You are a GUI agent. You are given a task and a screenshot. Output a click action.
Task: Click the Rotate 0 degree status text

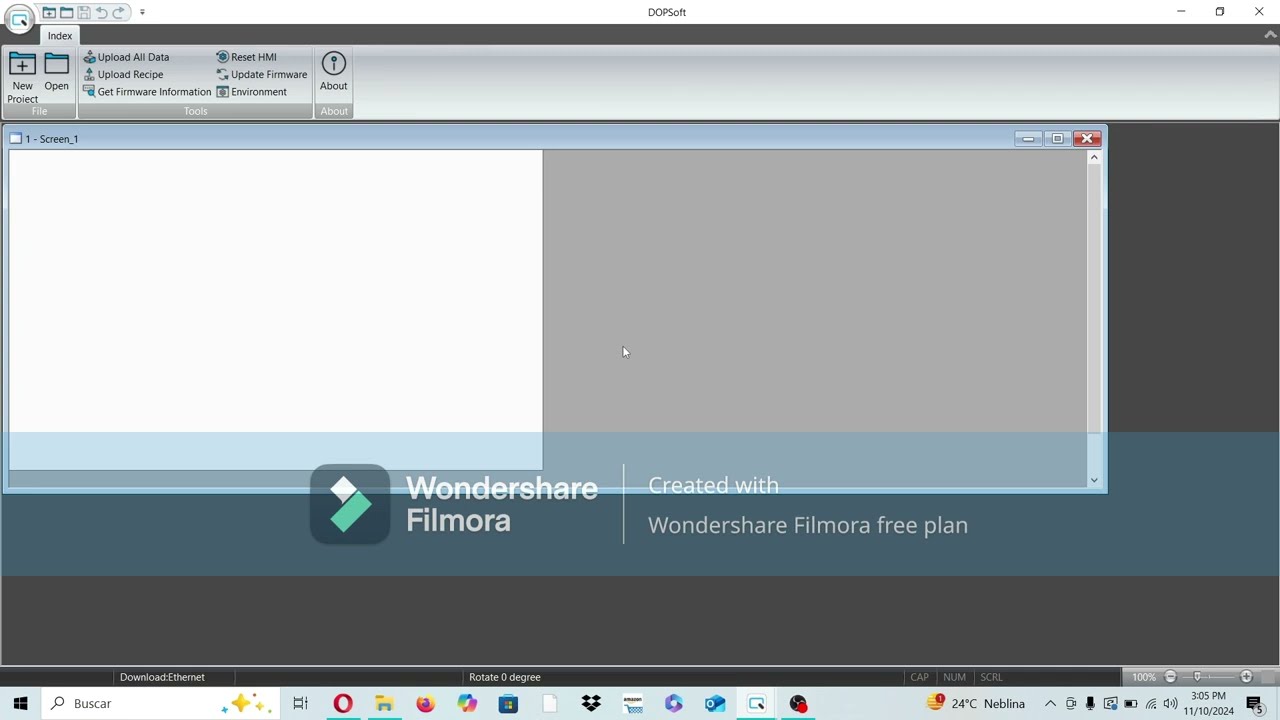505,677
